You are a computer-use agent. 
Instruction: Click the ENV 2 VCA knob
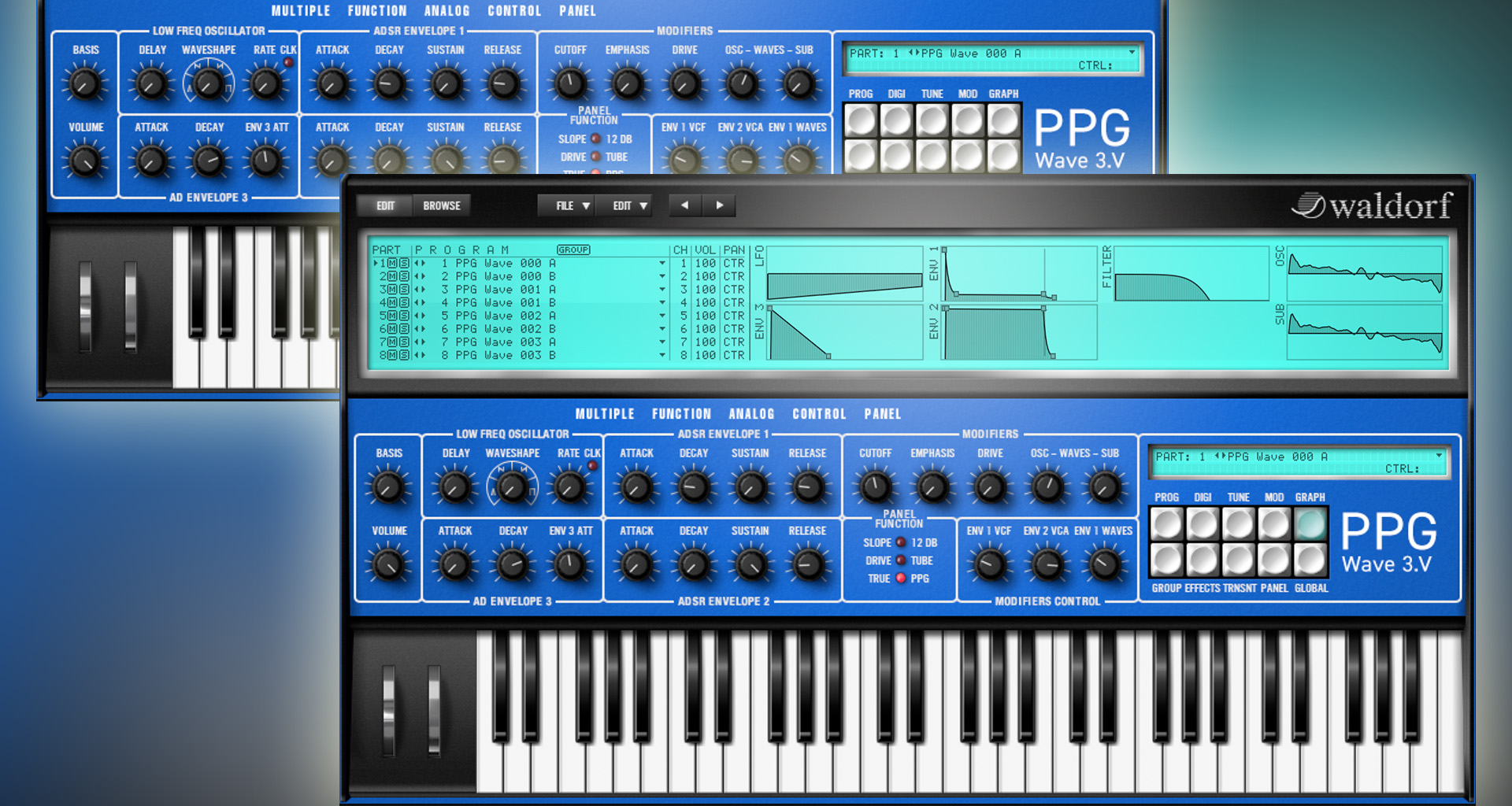click(1047, 564)
